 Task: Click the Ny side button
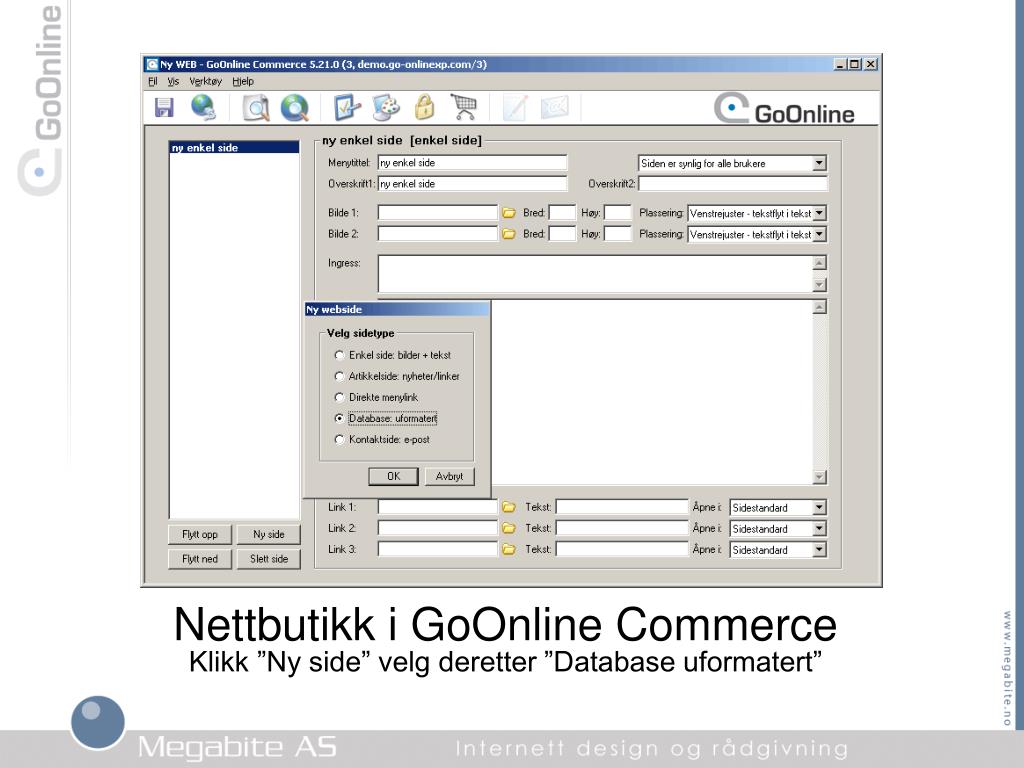(x=268, y=534)
